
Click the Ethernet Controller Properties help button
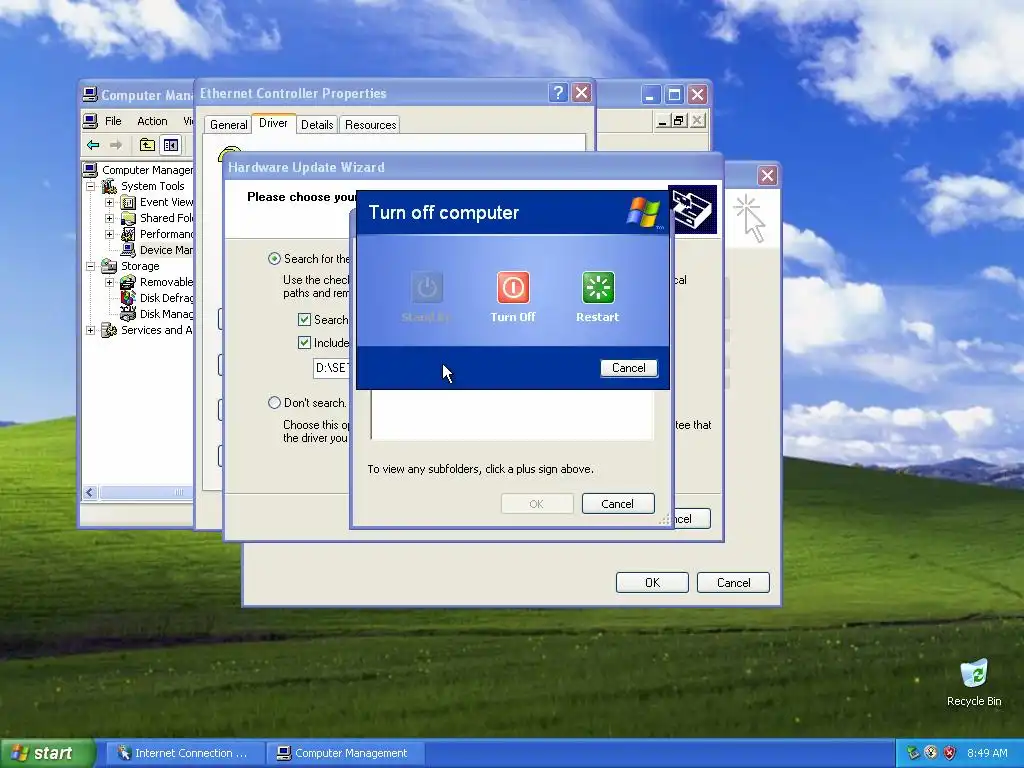tap(558, 93)
